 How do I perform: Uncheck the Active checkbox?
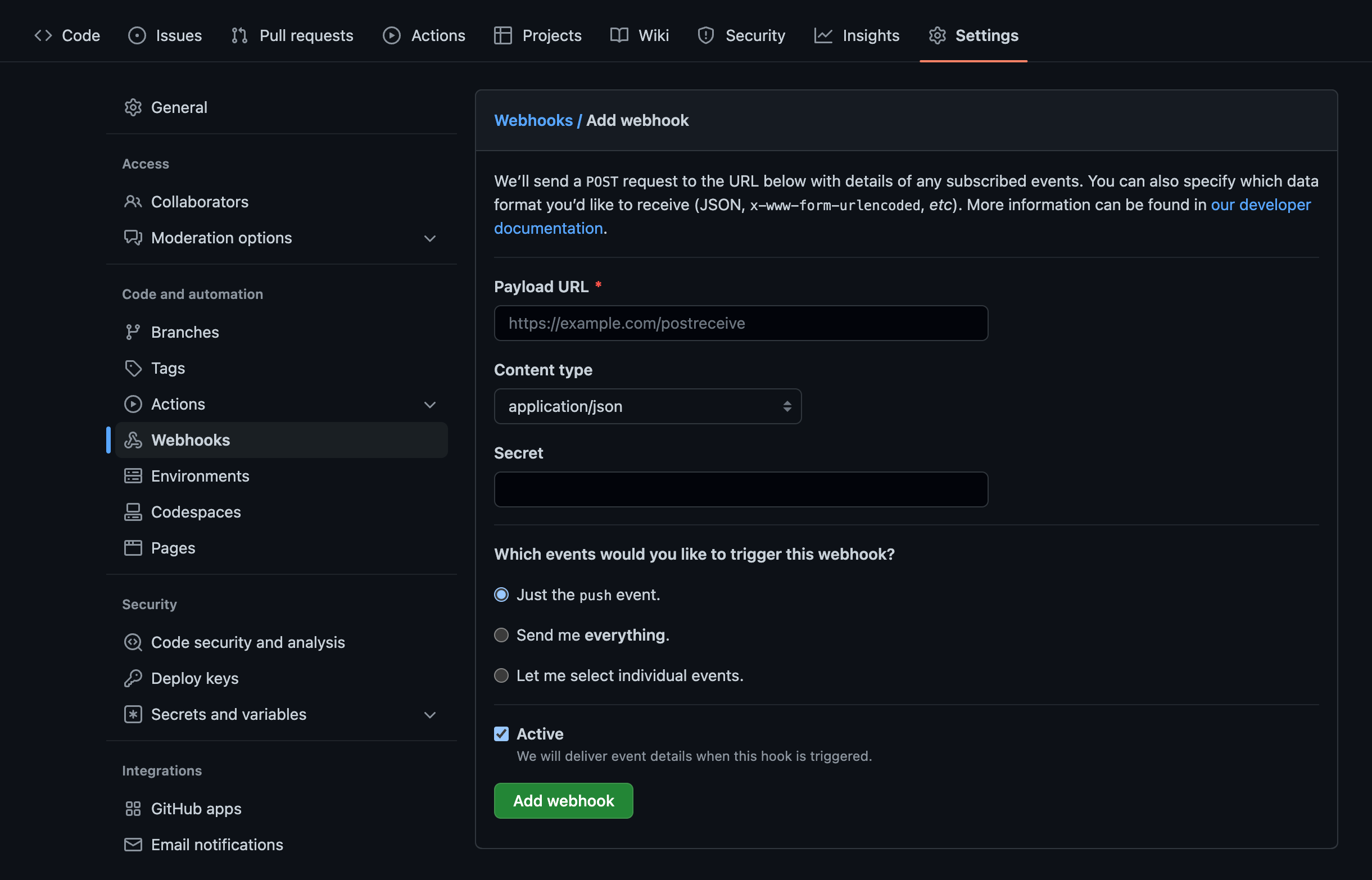click(x=501, y=734)
